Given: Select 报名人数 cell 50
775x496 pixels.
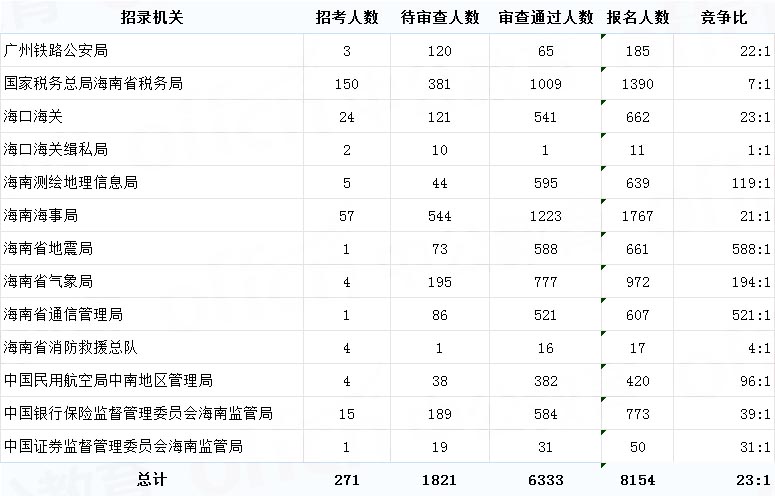Looking at the screenshot, I should (638, 447).
